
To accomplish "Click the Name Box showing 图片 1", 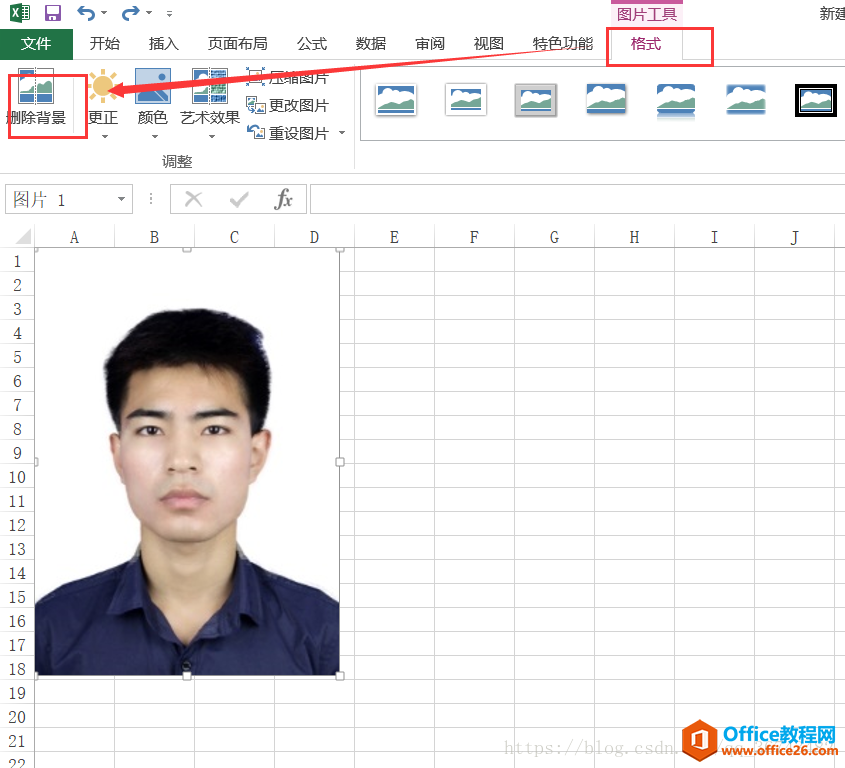I will click(x=59, y=200).
